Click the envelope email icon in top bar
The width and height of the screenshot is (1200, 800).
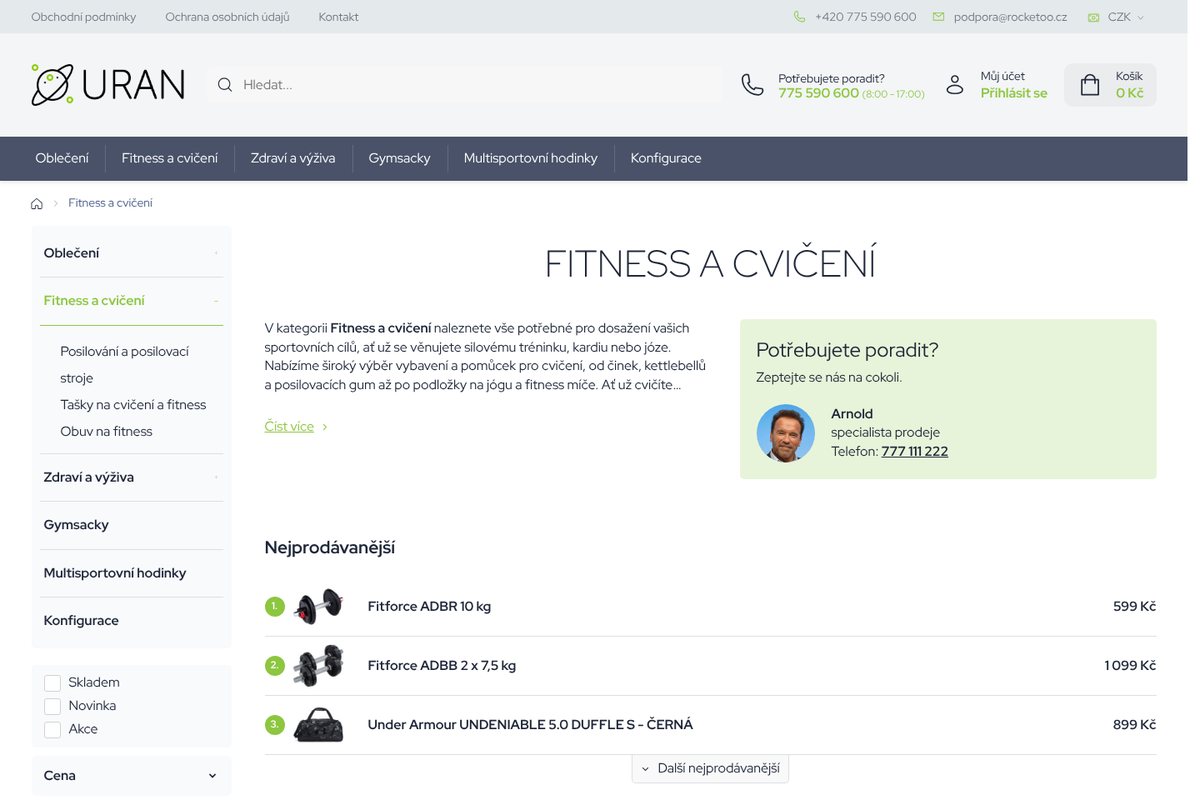point(938,17)
